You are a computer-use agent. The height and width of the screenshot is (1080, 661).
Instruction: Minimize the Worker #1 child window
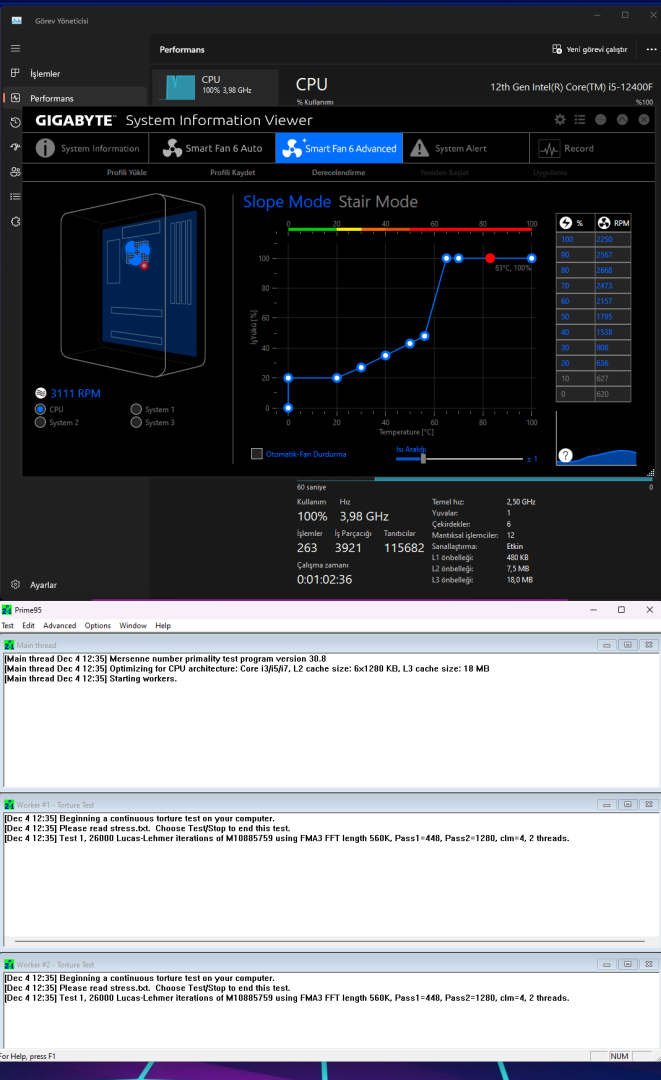tap(606, 804)
